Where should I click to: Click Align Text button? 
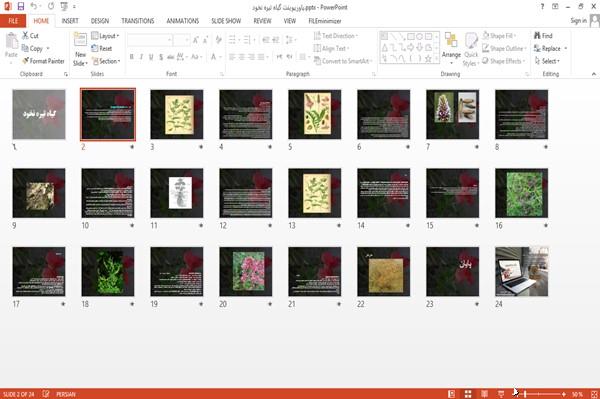(x=331, y=48)
